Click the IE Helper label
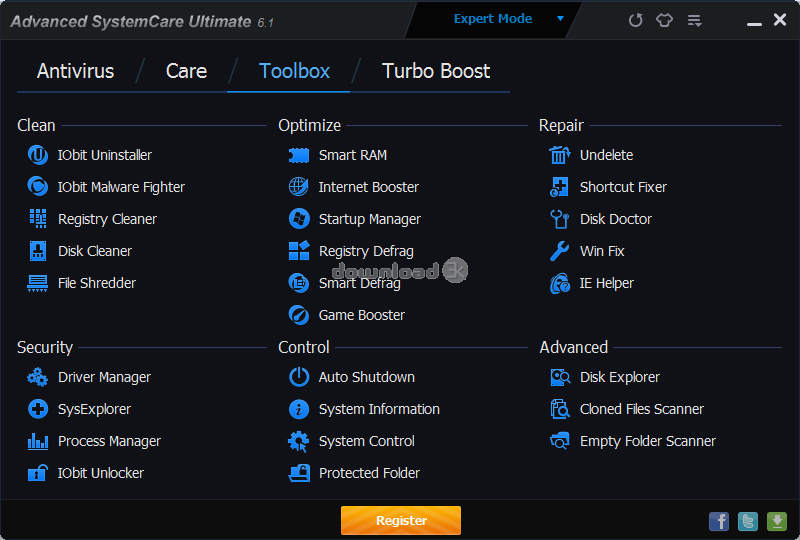800x540 pixels. pyautogui.click(x=606, y=283)
